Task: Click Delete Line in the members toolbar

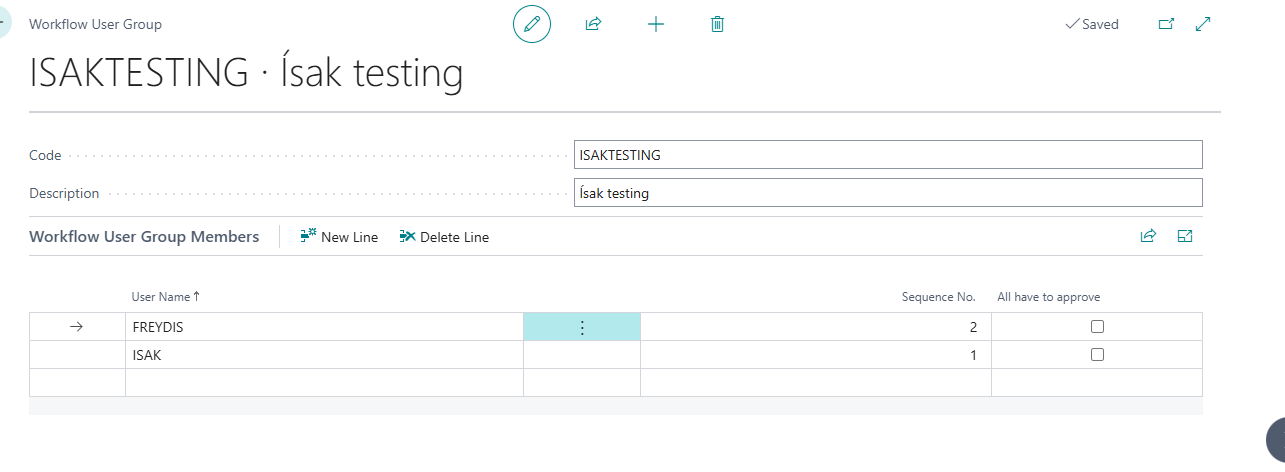Action: pos(444,237)
